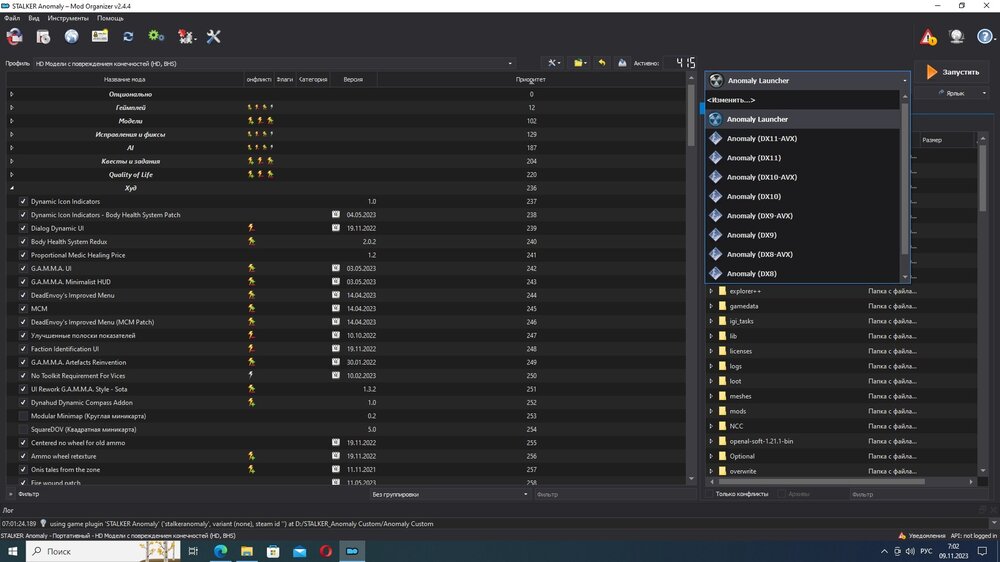Uncheck G.A.M.M.A. Minimalist HUD mod

23,282
